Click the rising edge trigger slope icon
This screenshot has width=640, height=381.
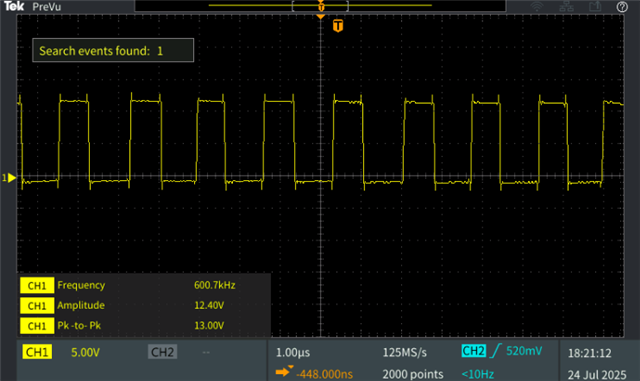496,351
